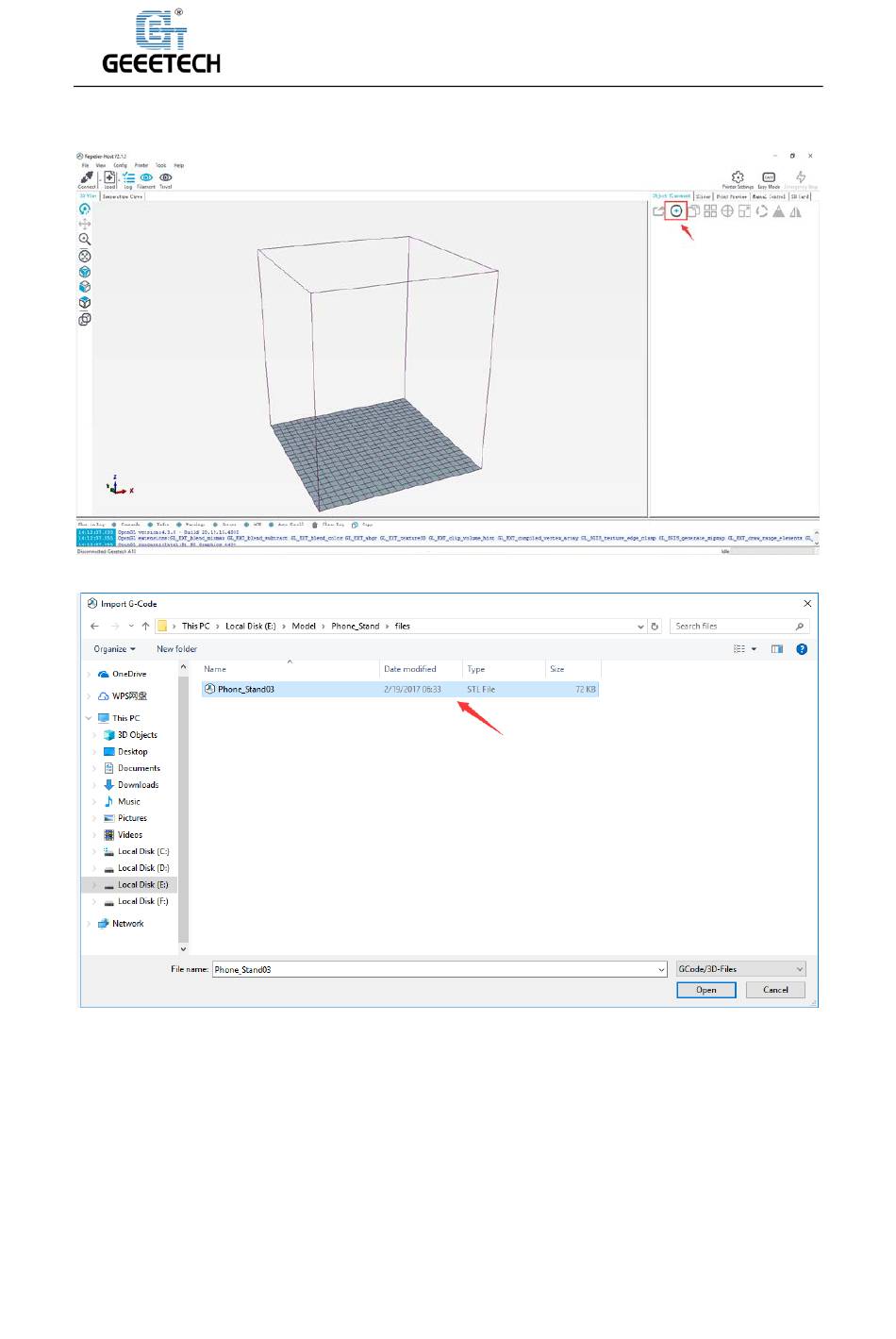The image size is (896, 1339).
Task: Open the Tools menu
Action: (161, 165)
